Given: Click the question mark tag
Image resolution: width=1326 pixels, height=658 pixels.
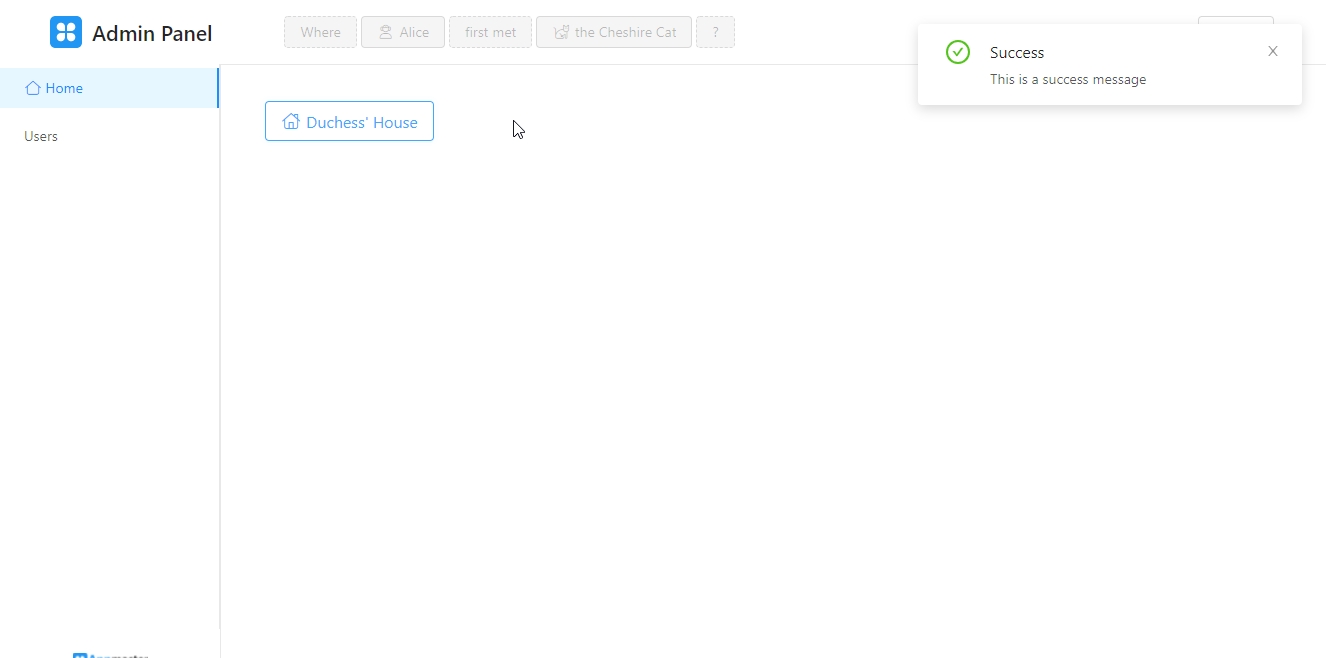Looking at the screenshot, I should pyautogui.click(x=715, y=32).
